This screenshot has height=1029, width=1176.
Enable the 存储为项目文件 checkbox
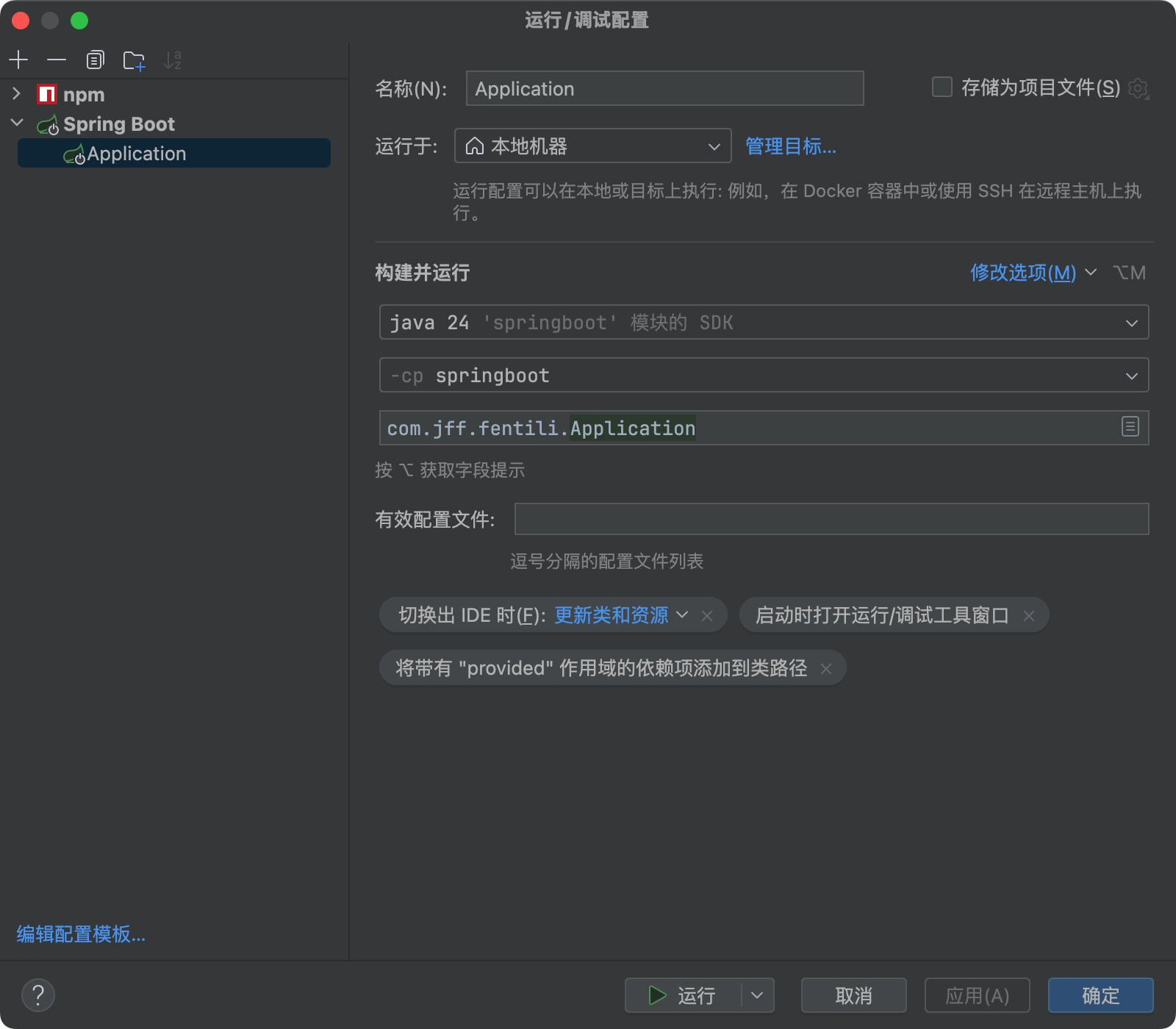pyautogui.click(x=942, y=87)
